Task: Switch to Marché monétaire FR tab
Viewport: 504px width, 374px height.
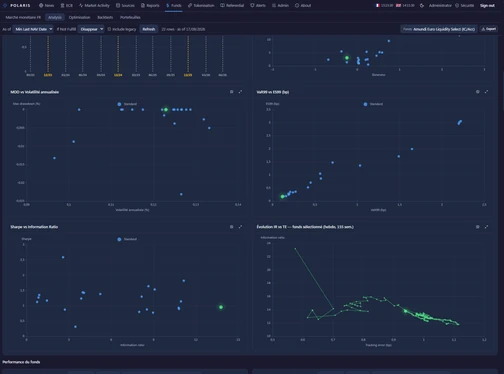Action: (23, 17)
